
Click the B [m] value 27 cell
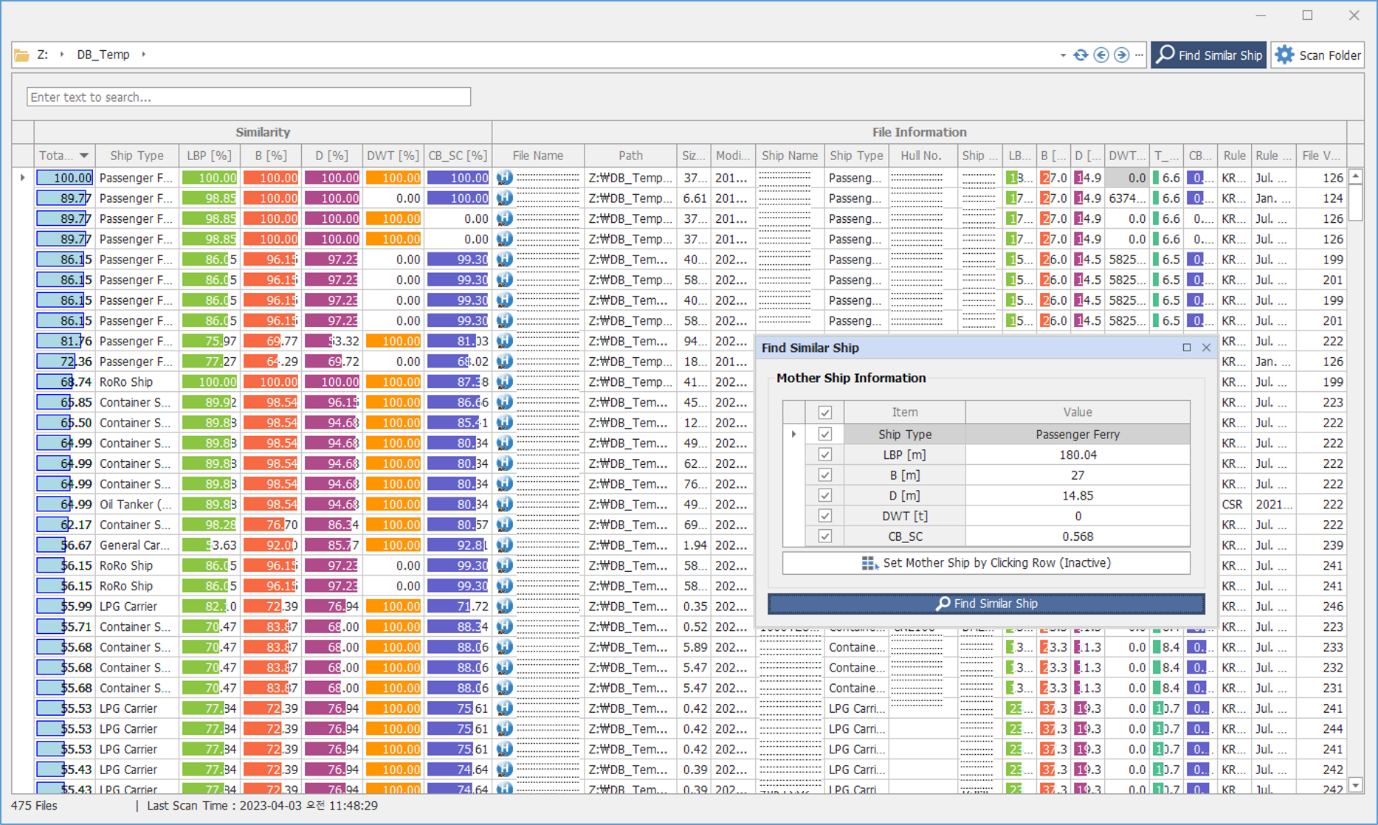[1077, 475]
